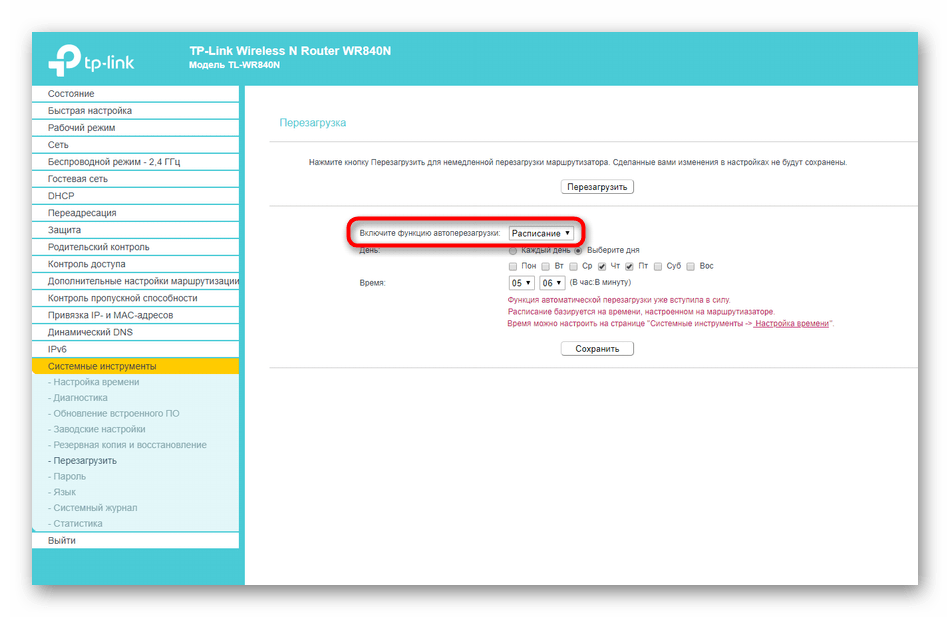
Task: Open Родительский контроль settings
Action: [x=136, y=247]
